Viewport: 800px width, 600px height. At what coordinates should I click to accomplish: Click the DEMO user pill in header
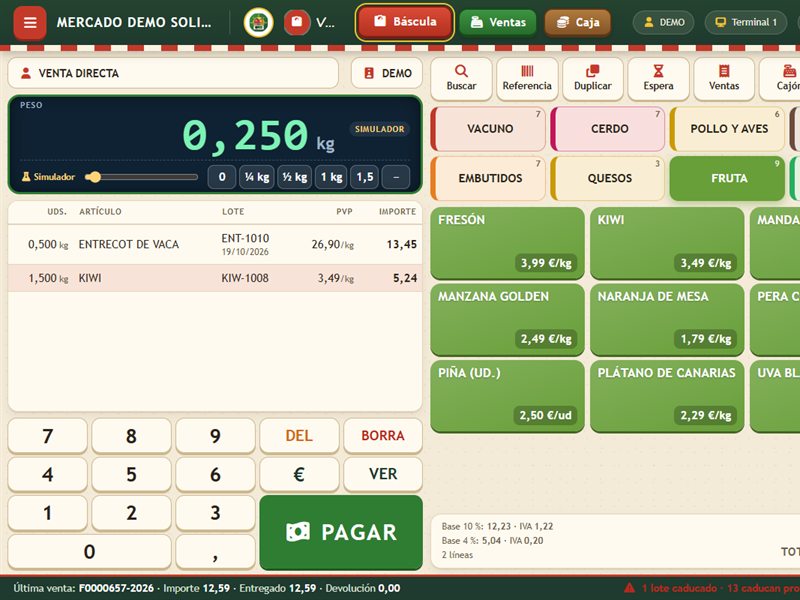(663, 22)
